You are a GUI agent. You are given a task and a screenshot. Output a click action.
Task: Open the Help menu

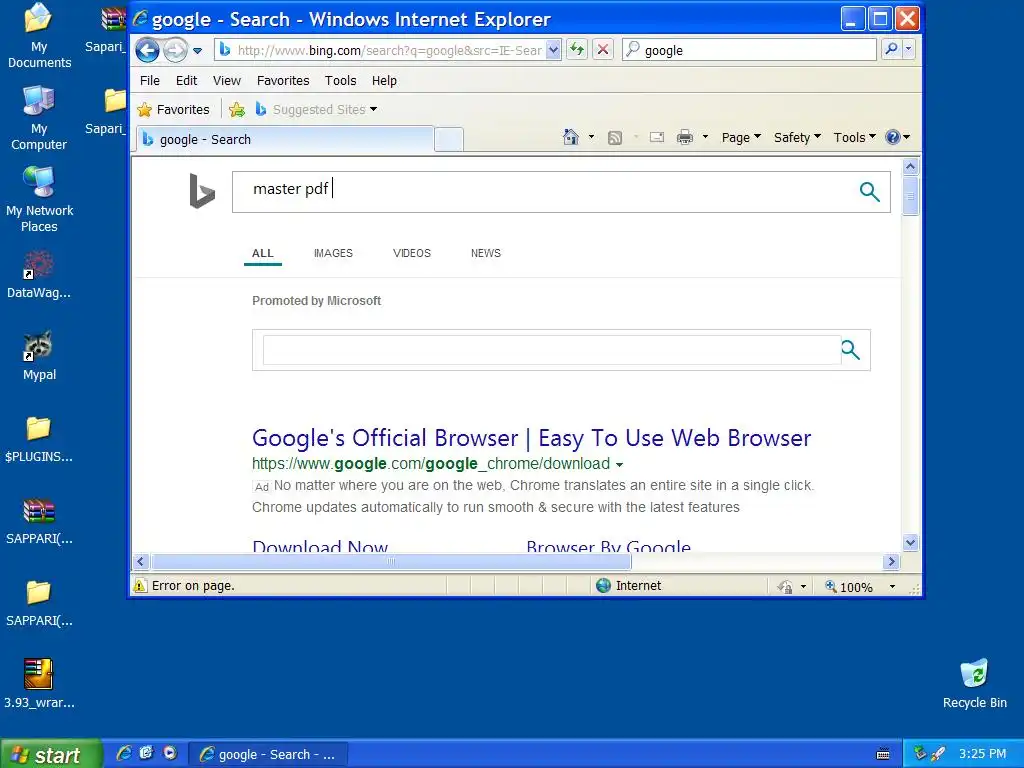(384, 80)
